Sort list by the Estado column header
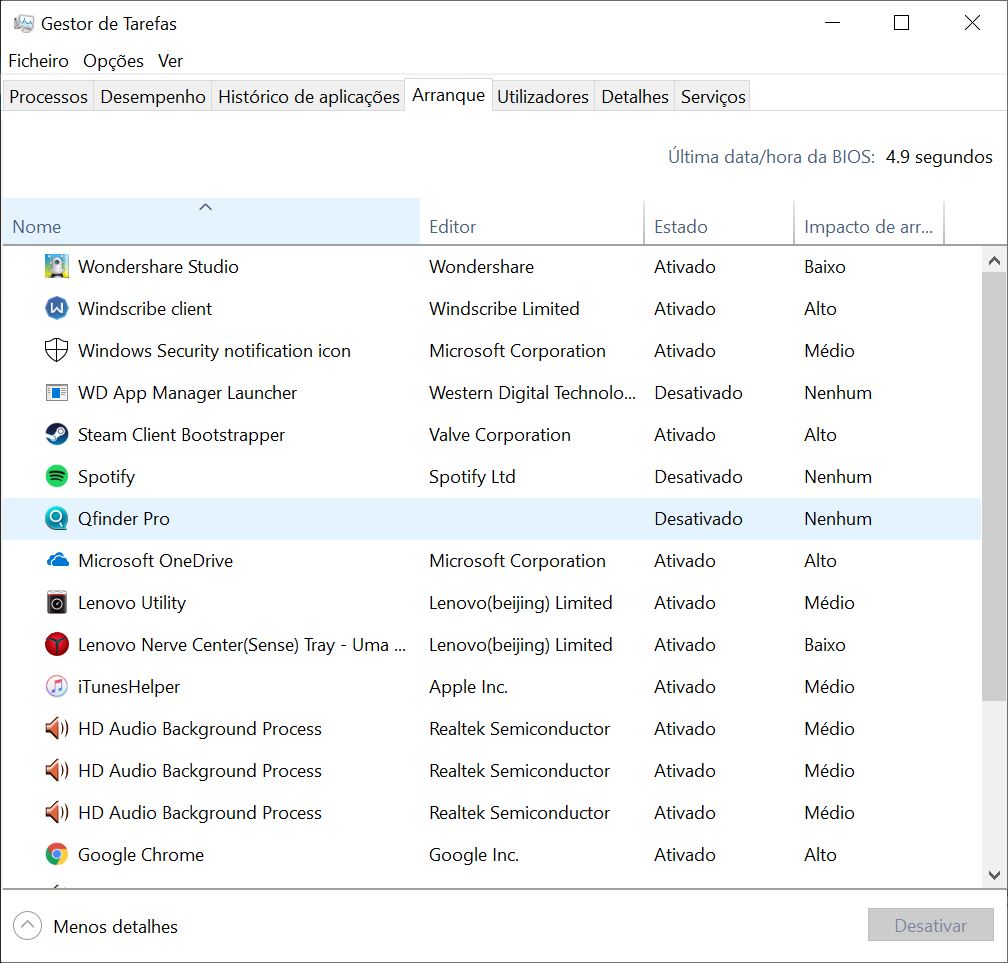Screen dimensions: 1008x963 coord(719,221)
